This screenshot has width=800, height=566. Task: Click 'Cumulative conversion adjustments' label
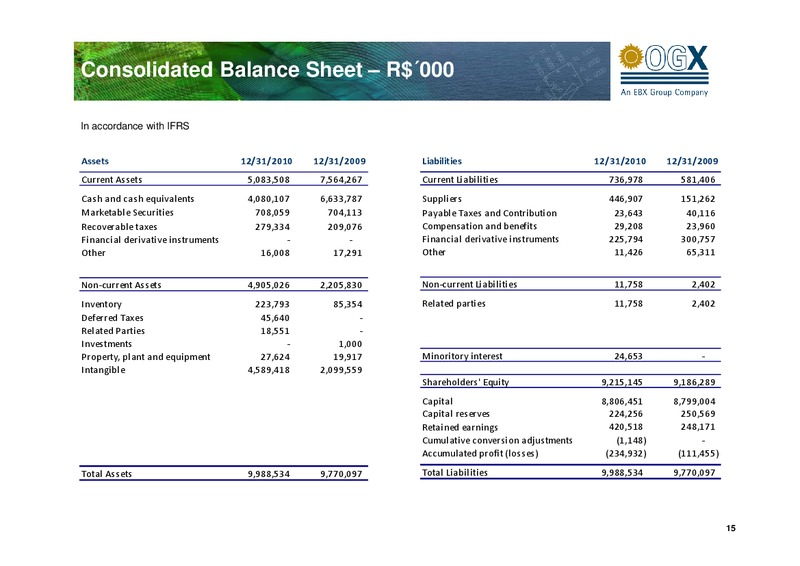tap(497, 440)
